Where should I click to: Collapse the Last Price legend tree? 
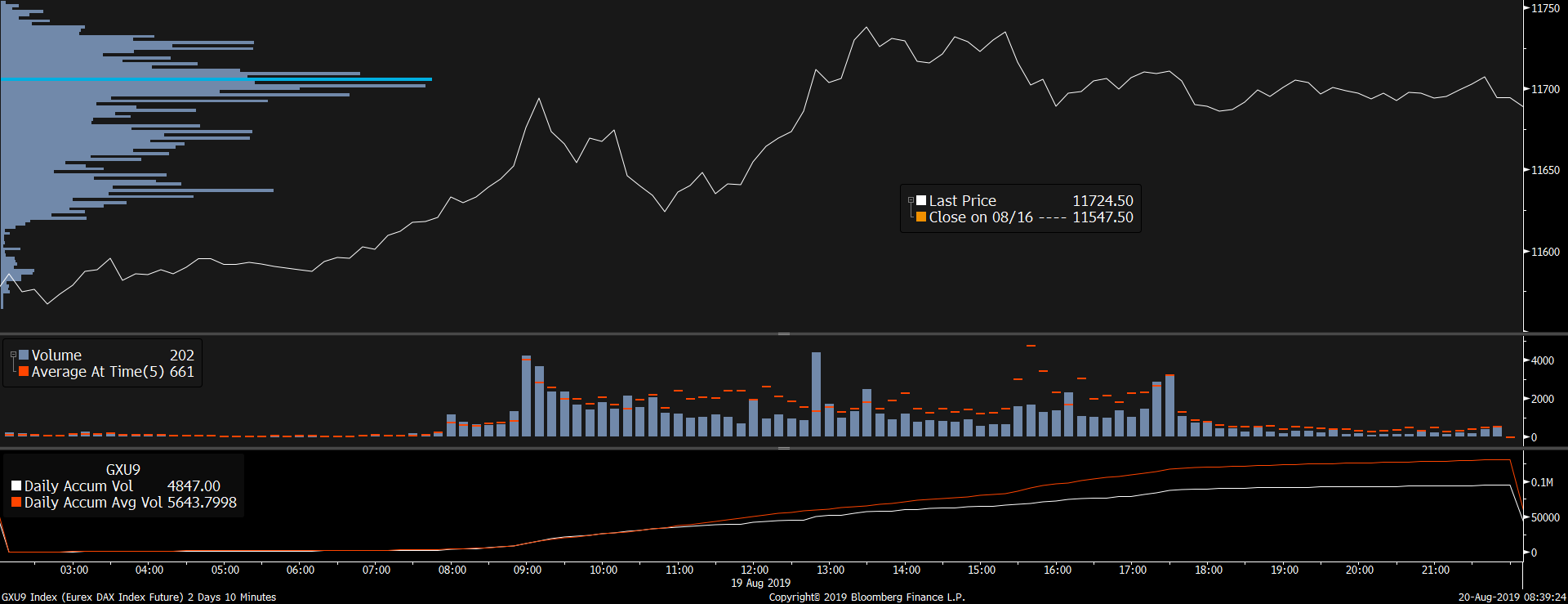[x=911, y=200]
